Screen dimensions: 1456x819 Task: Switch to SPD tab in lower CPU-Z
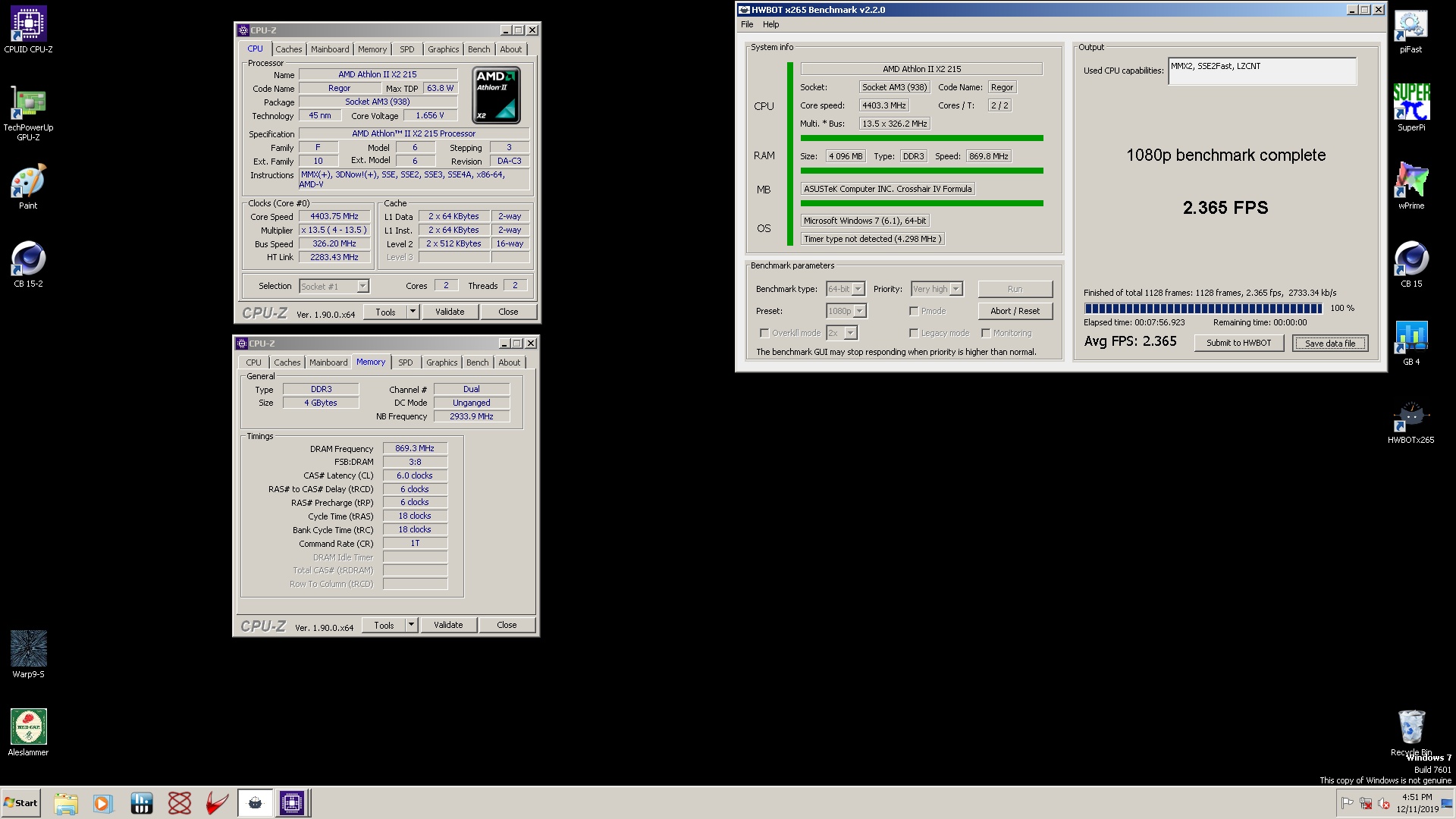click(x=406, y=362)
